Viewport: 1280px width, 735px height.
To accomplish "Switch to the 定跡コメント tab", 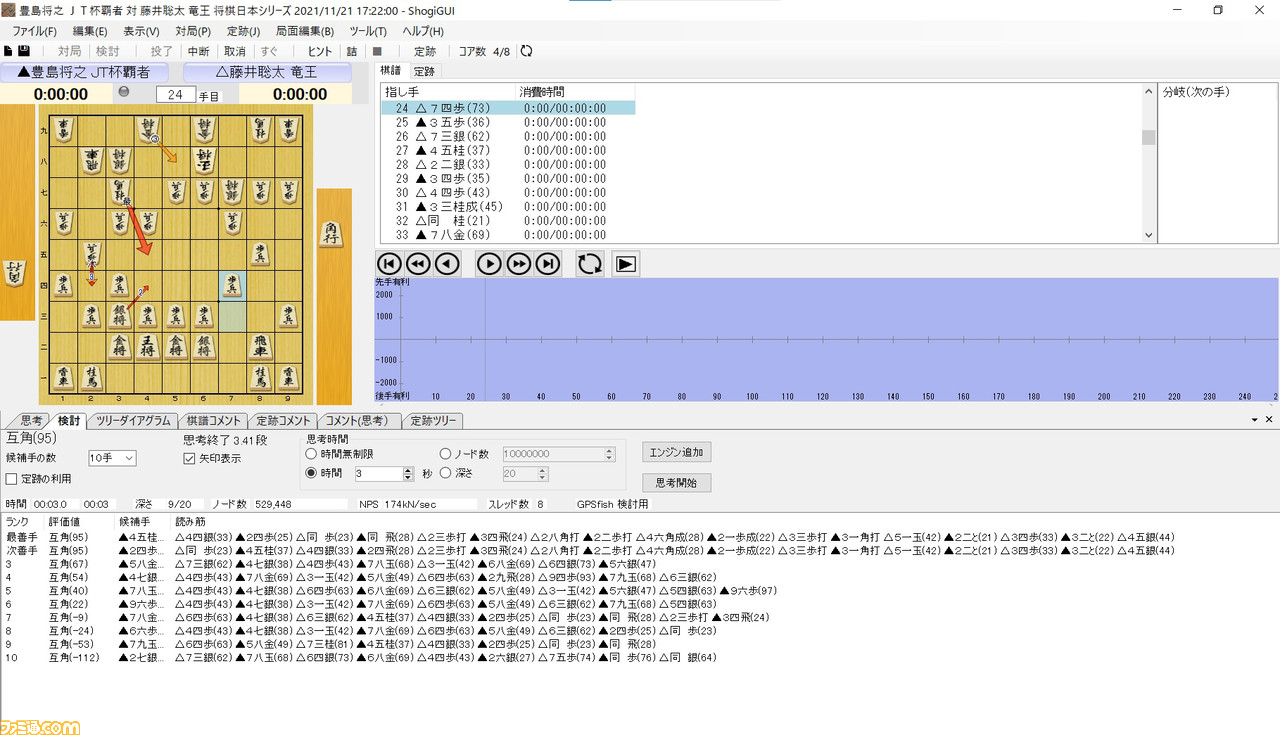I will click(282, 421).
